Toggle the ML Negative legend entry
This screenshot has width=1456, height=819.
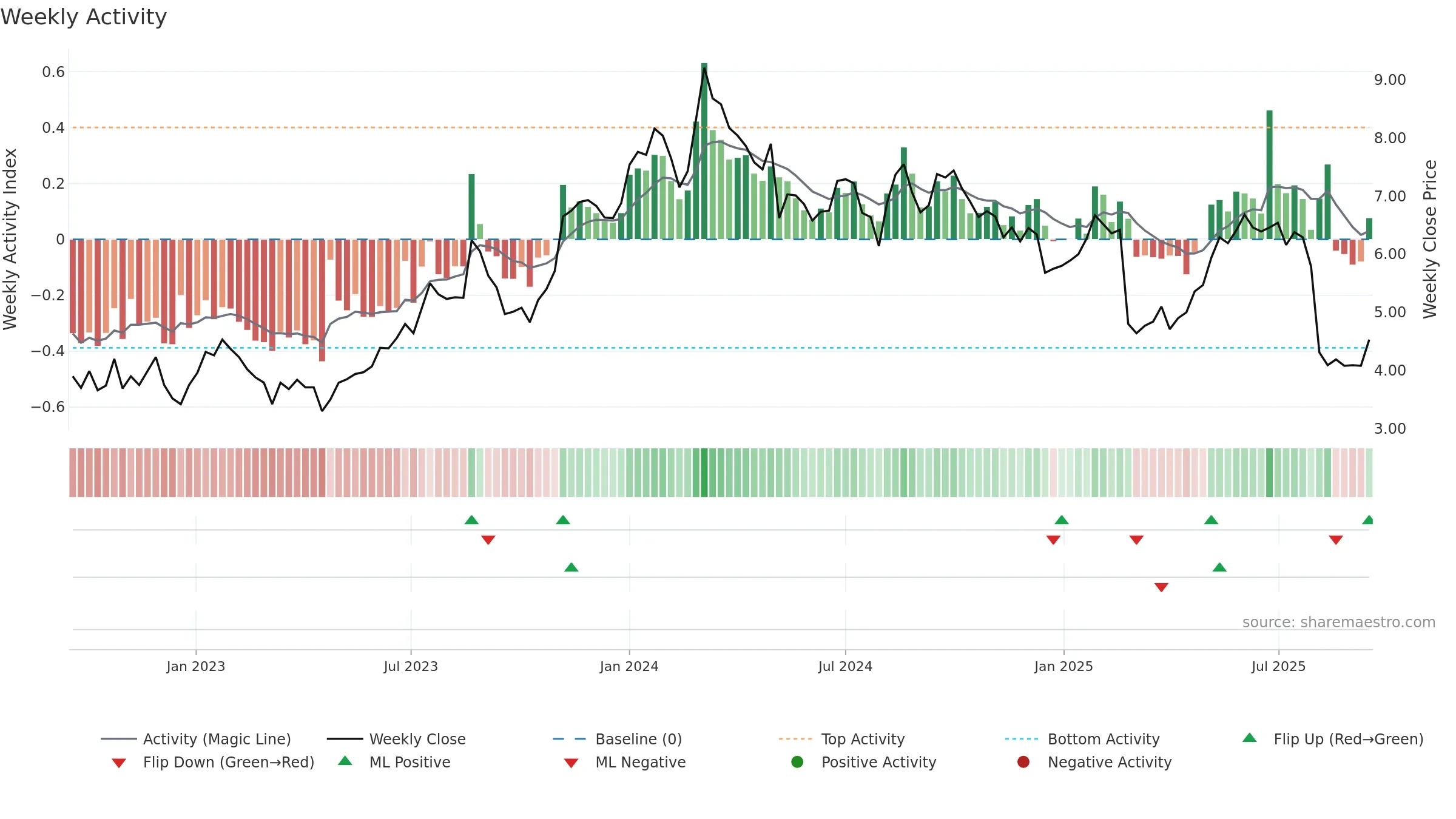pos(625,762)
